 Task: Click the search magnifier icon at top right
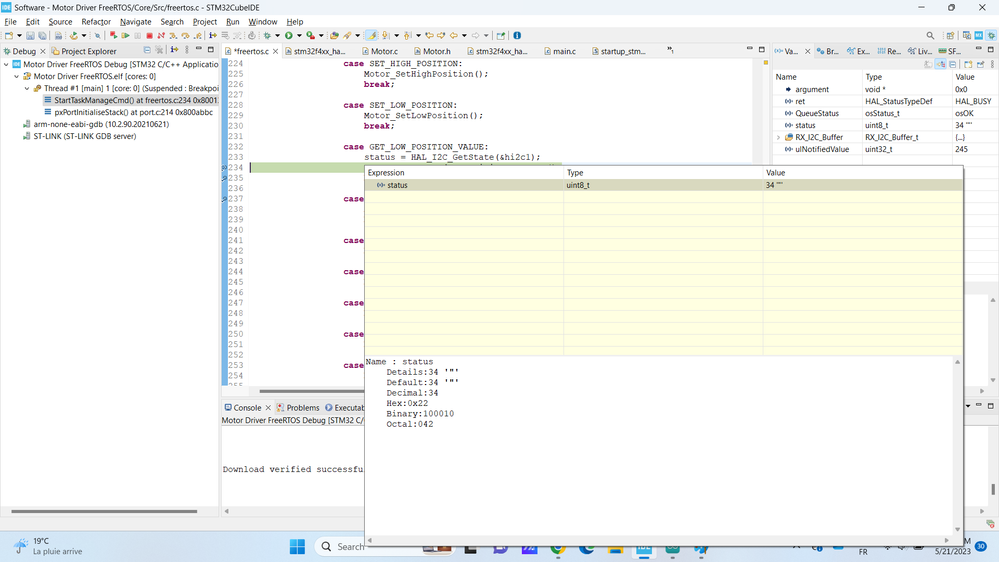(x=930, y=36)
